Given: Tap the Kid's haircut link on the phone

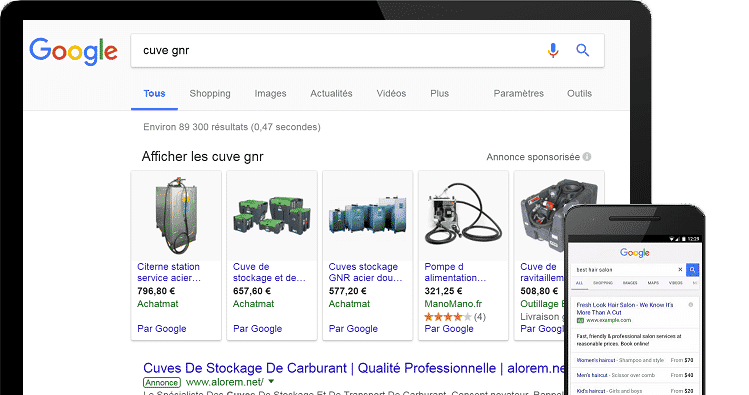Looking at the screenshot, I should pyautogui.click(x=590, y=391).
